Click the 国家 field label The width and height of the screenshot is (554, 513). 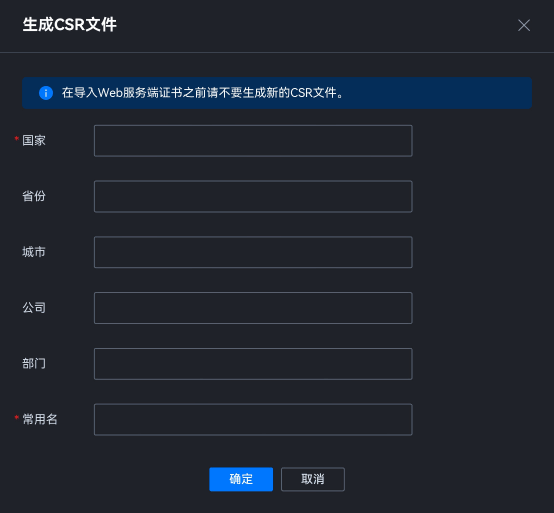coord(34,140)
